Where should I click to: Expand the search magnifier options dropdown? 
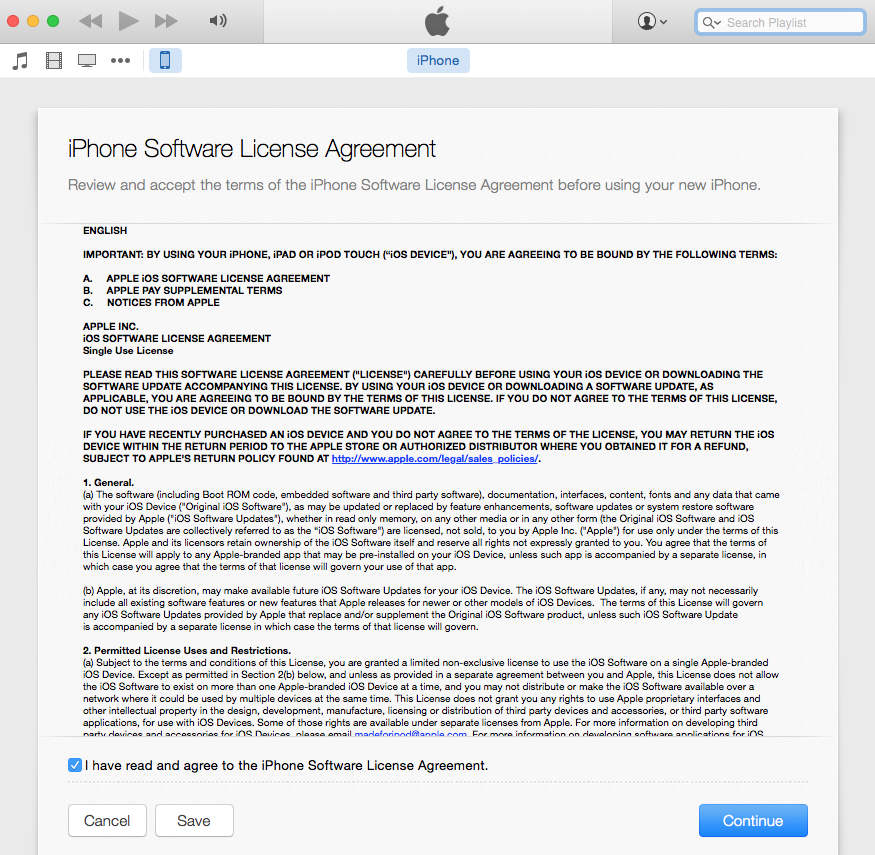click(711, 23)
